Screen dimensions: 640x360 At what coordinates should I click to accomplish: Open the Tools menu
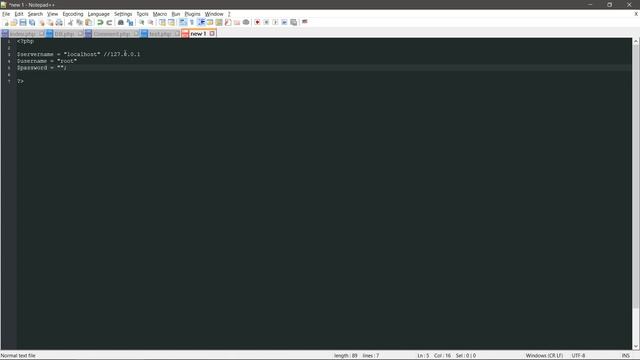[142, 14]
